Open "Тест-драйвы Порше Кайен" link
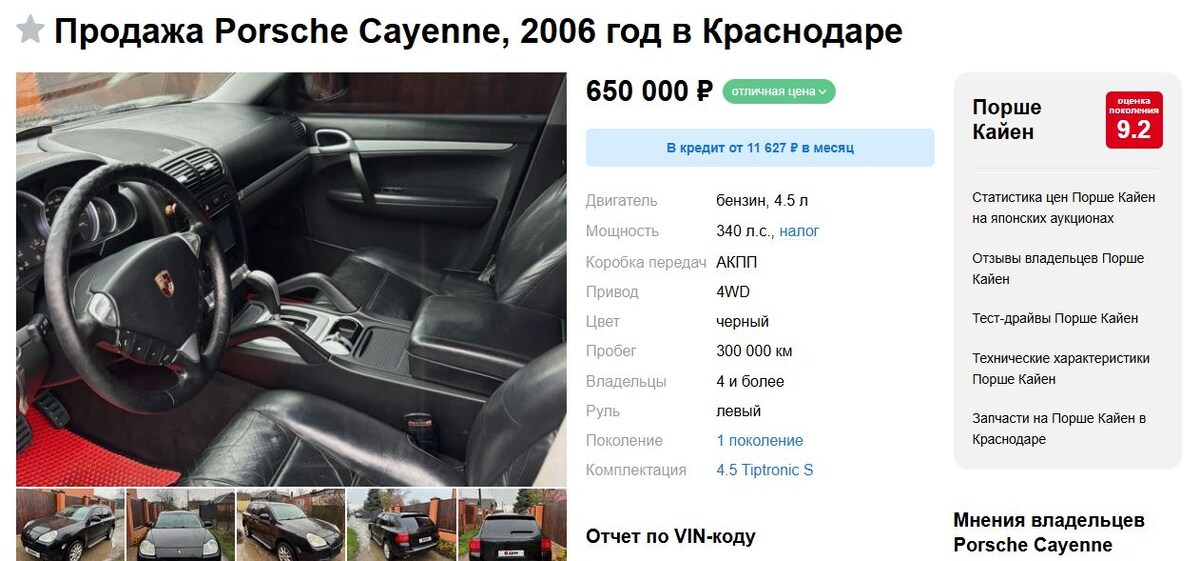The width and height of the screenshot is (1200, 561). pos(1055,319)
